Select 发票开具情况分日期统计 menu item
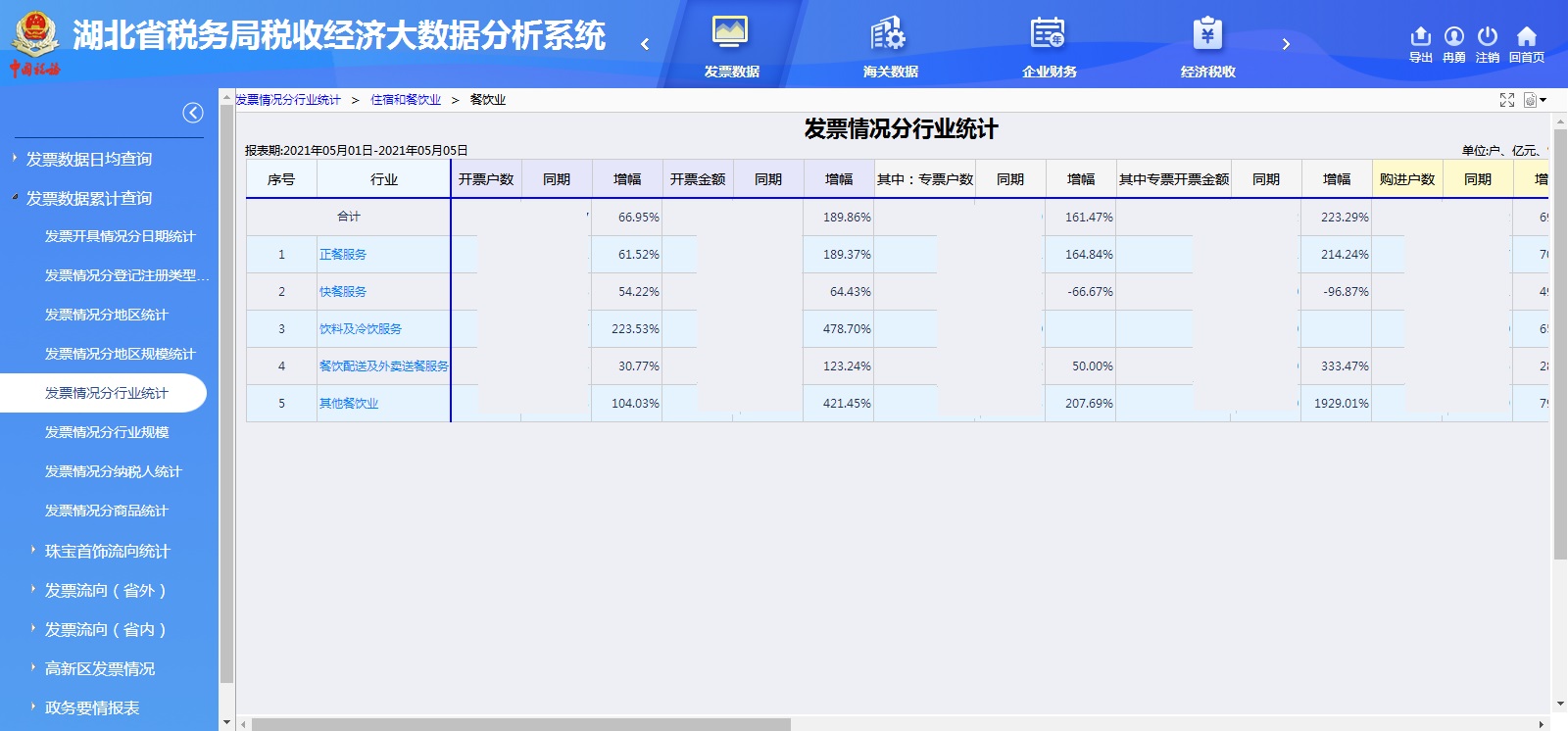The image size is (1568, 731). pos(120,236)
